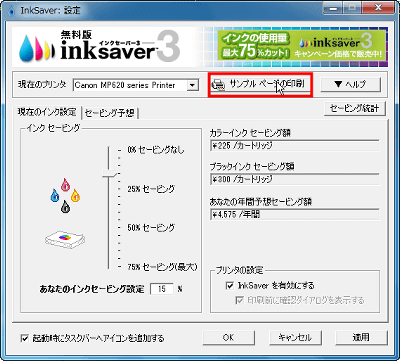Open the ヘルプ dropdown menu

[x=350, y=84]
